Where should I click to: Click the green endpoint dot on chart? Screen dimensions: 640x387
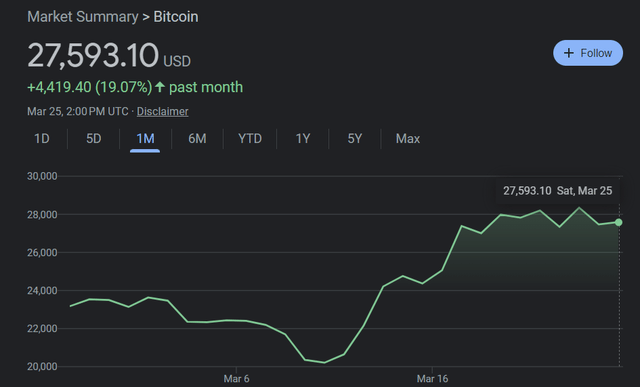click(x=618, y=222)
